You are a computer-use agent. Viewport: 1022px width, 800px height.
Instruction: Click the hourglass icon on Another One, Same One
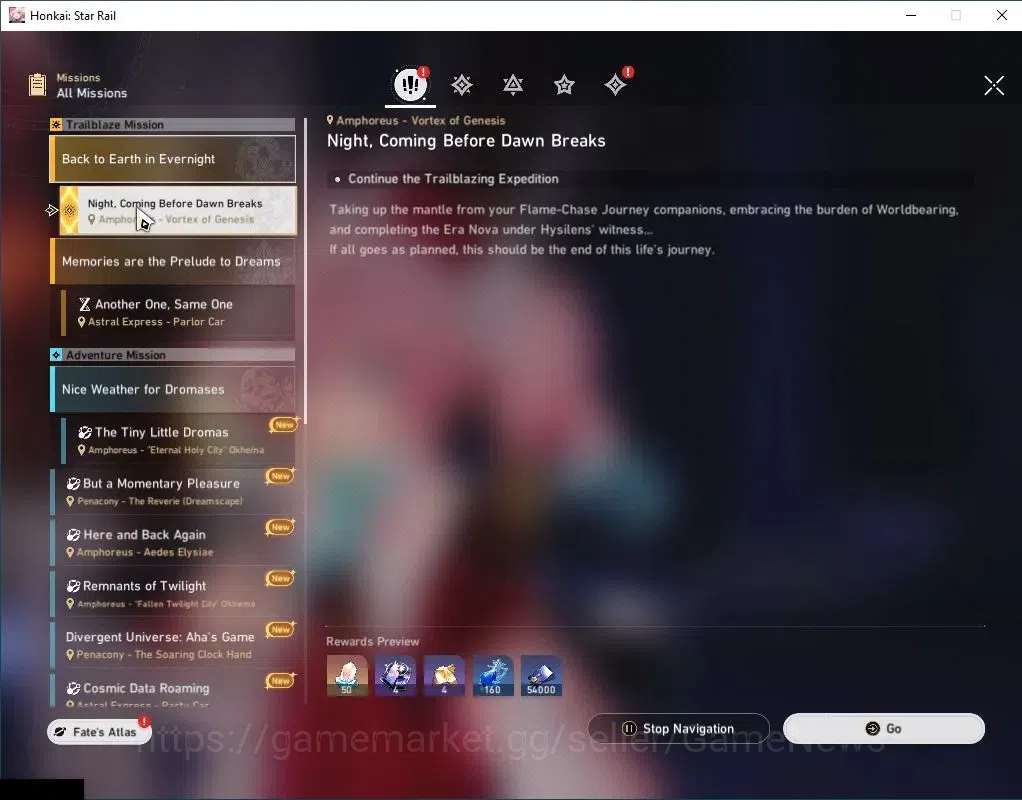(85, 304)
